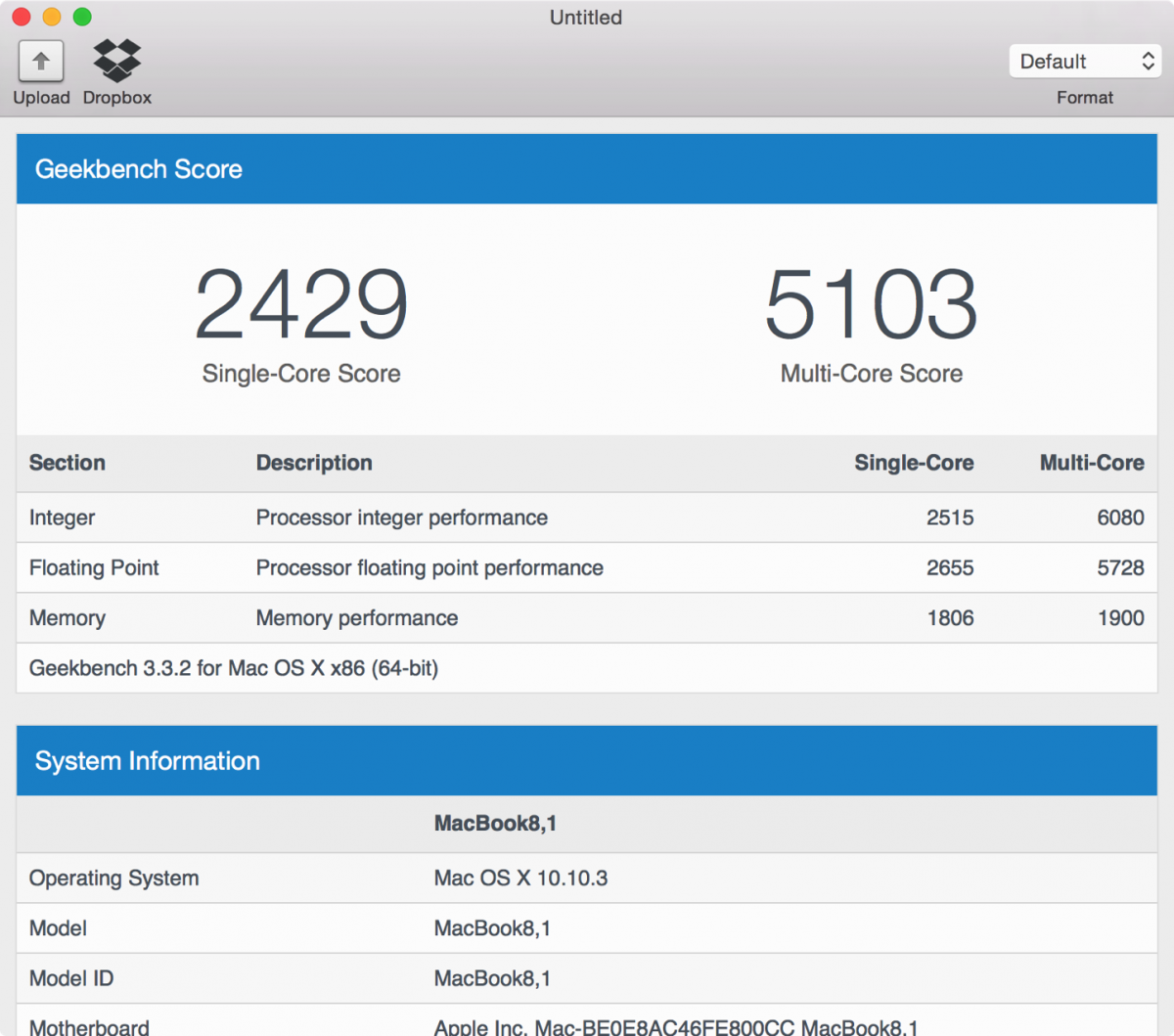The height and width of the screenshot is (1036, 1174).
Task: Click the upward arrow inside the Upload button
Action: tap(40, 61)
